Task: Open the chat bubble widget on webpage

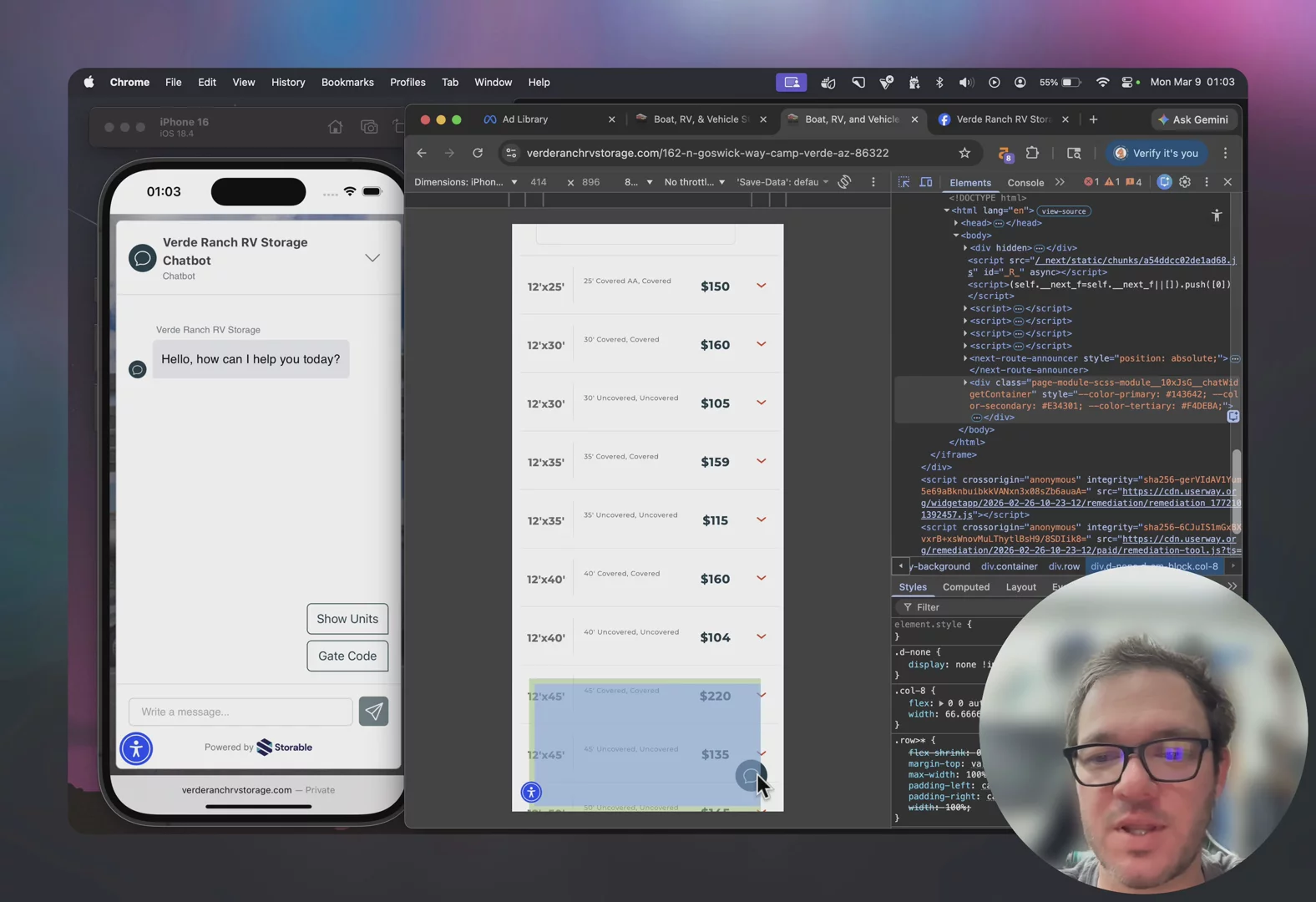Action: tap(750, 776)
